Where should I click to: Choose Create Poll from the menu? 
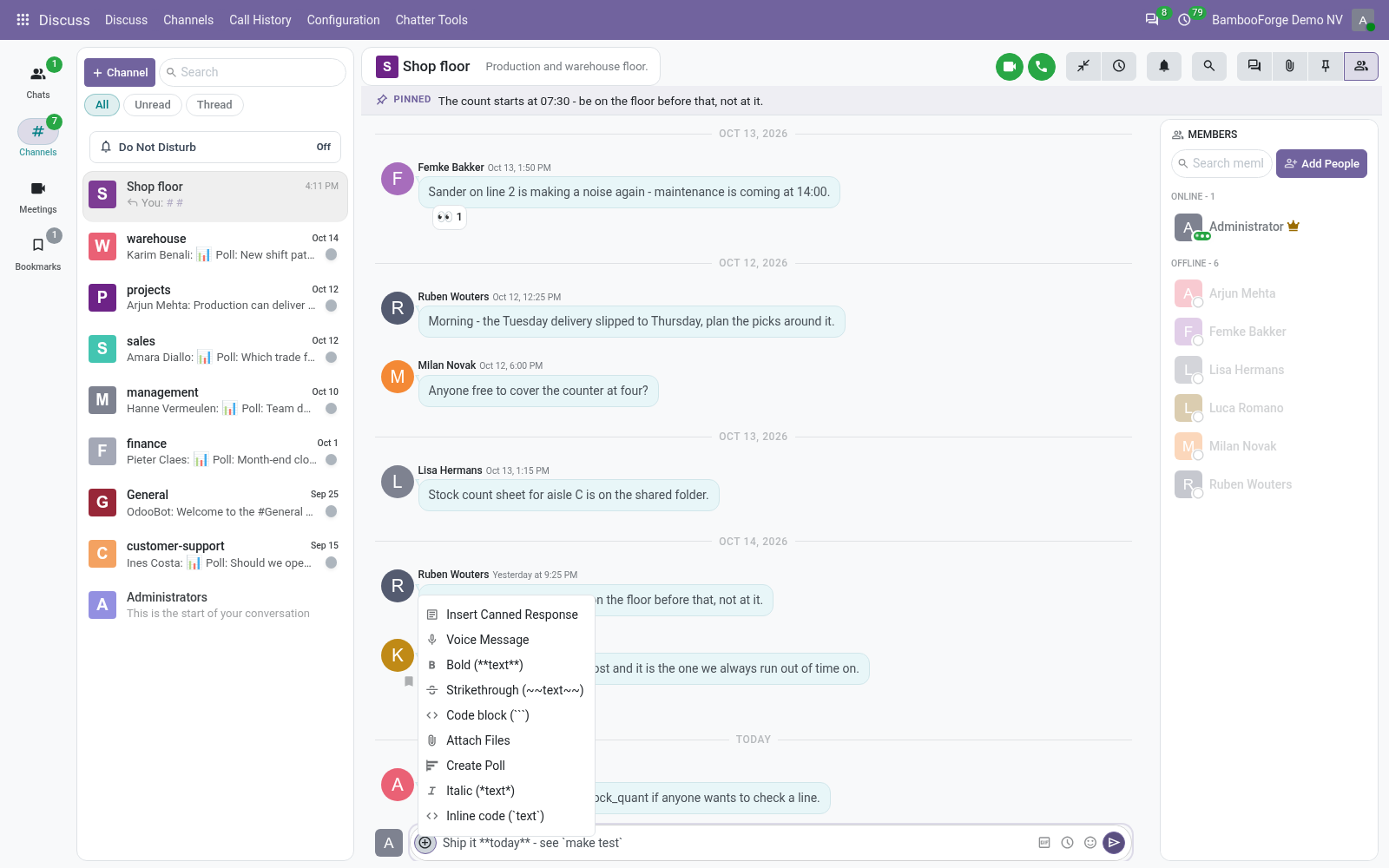click(x=507, y=766)
